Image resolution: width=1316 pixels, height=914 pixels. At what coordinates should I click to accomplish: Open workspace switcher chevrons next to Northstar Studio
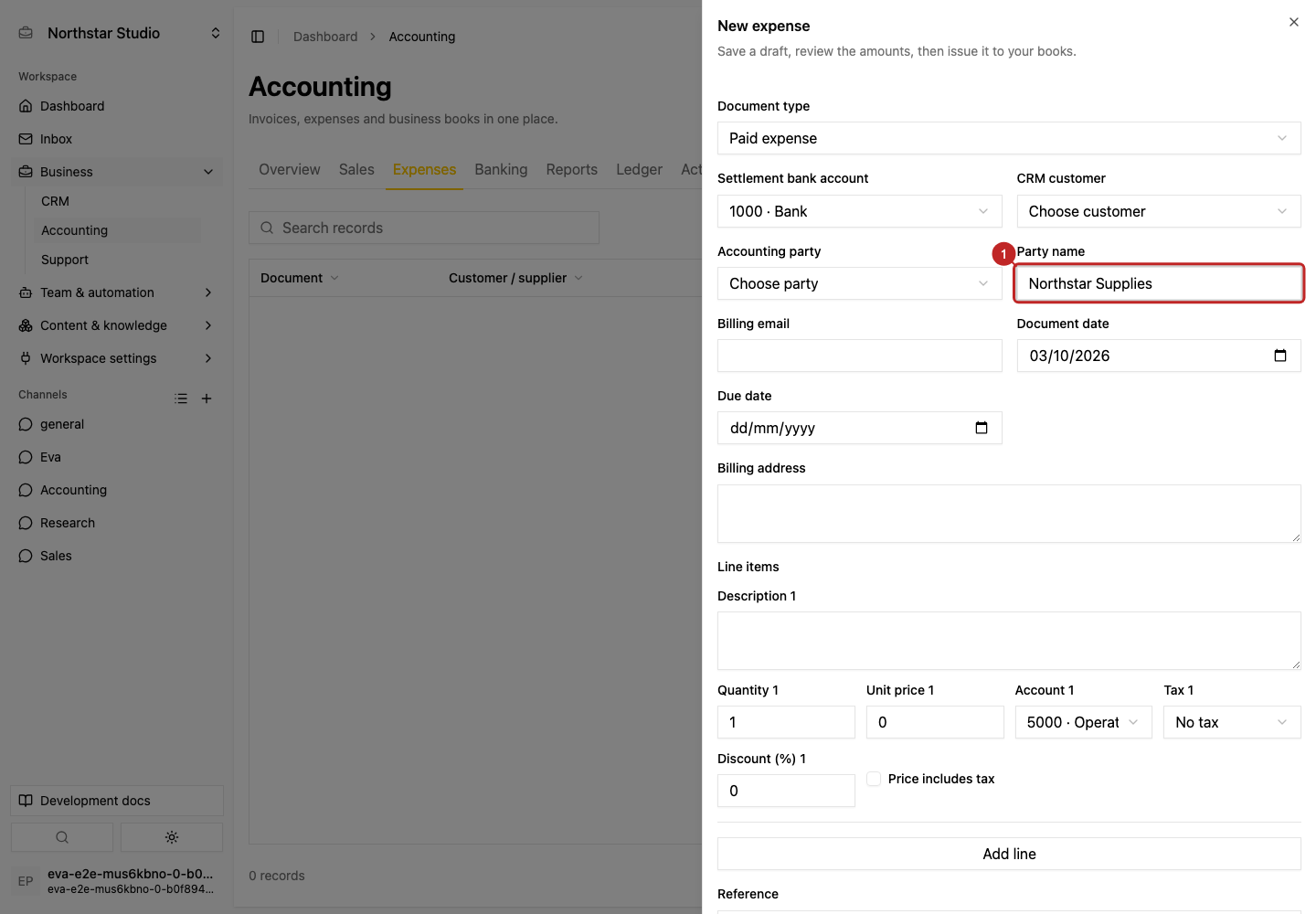click(x=216, y=33)
